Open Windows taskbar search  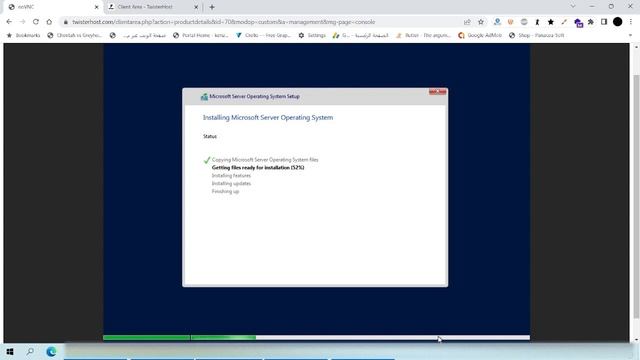30,351
